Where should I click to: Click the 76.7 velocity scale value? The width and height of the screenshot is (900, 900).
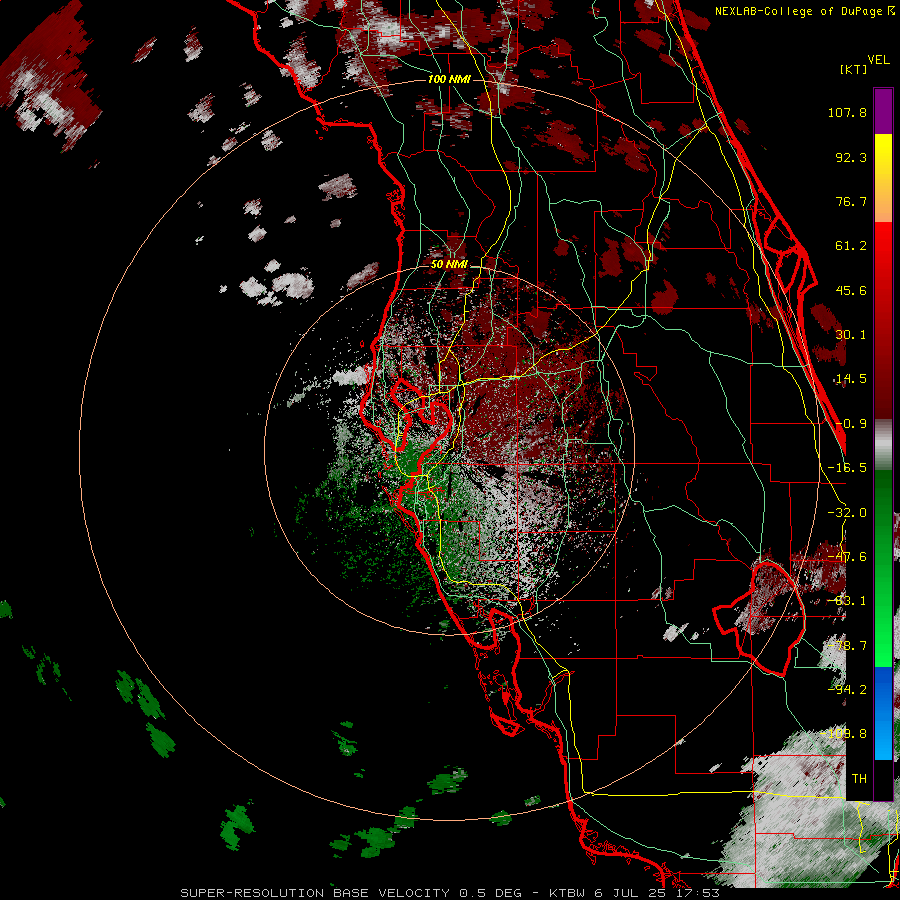click(851, 201)
